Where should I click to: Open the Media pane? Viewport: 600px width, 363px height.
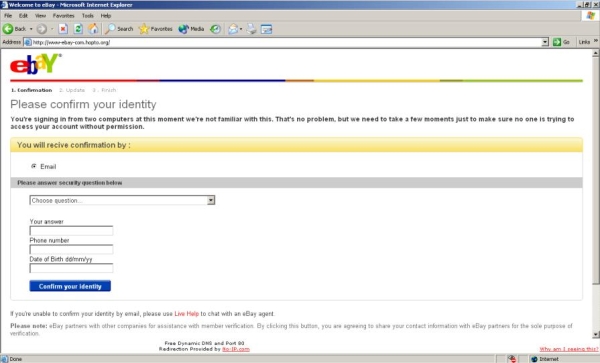click(x=191, y=29)
